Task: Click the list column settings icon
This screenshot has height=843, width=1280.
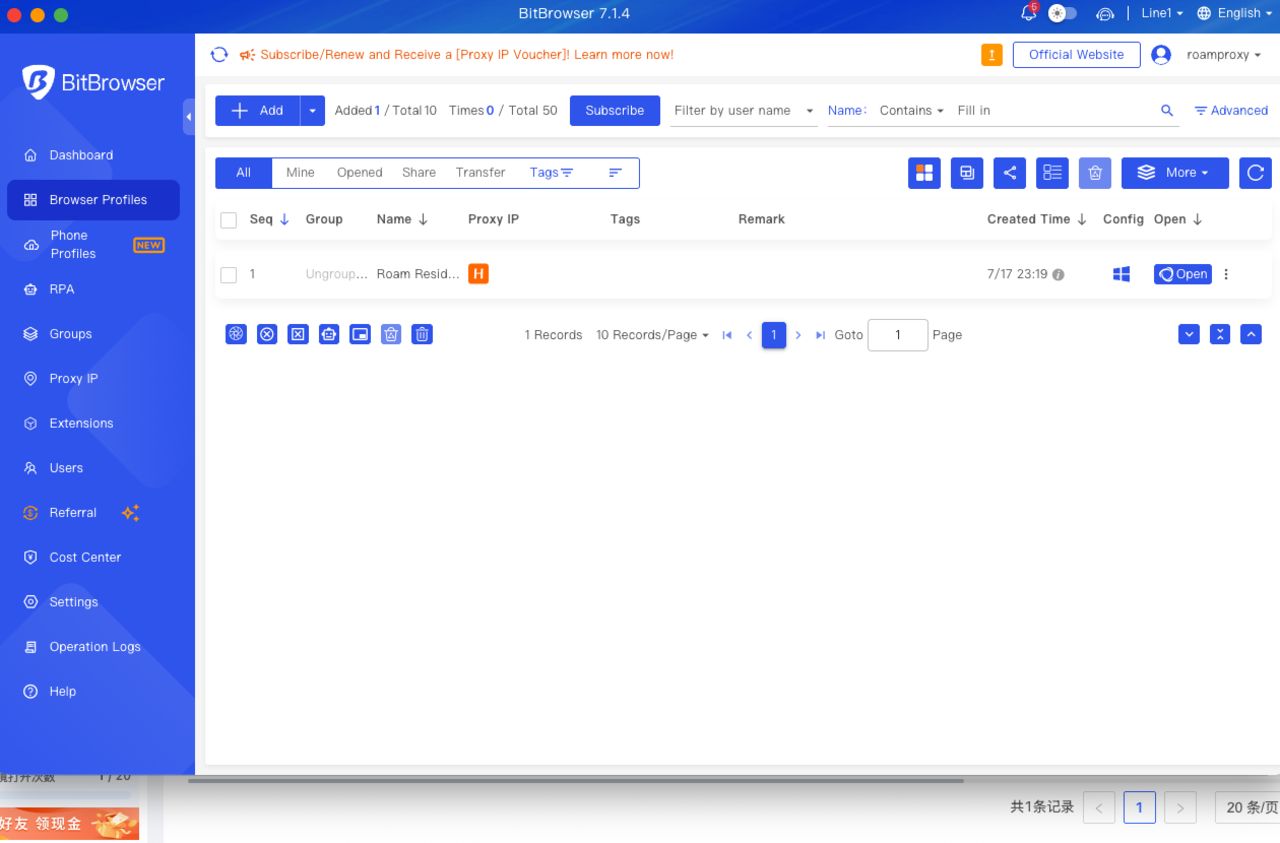Action: [x=1052, y=173]
